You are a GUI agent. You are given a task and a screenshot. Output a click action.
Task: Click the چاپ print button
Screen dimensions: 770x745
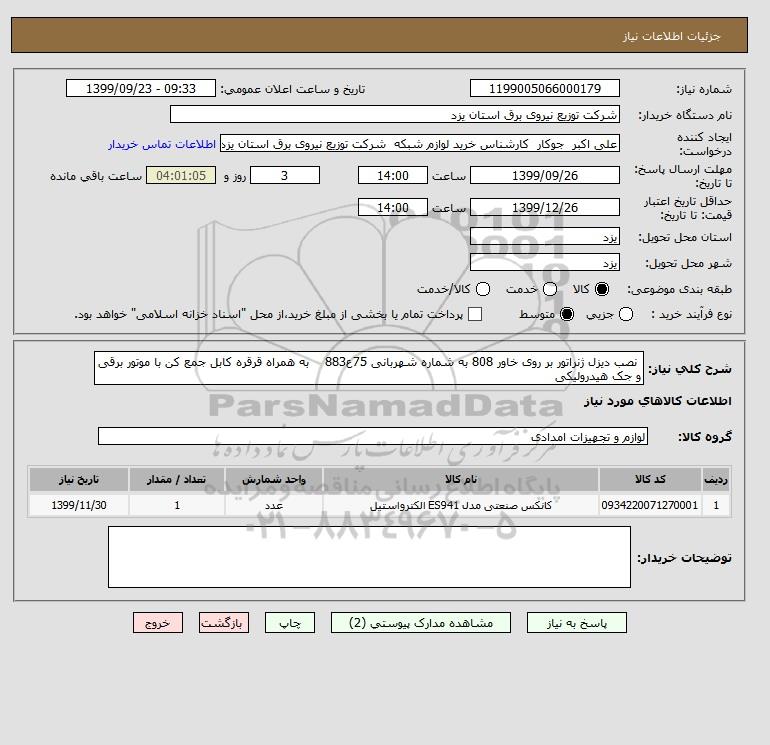[x=290, y=623]
